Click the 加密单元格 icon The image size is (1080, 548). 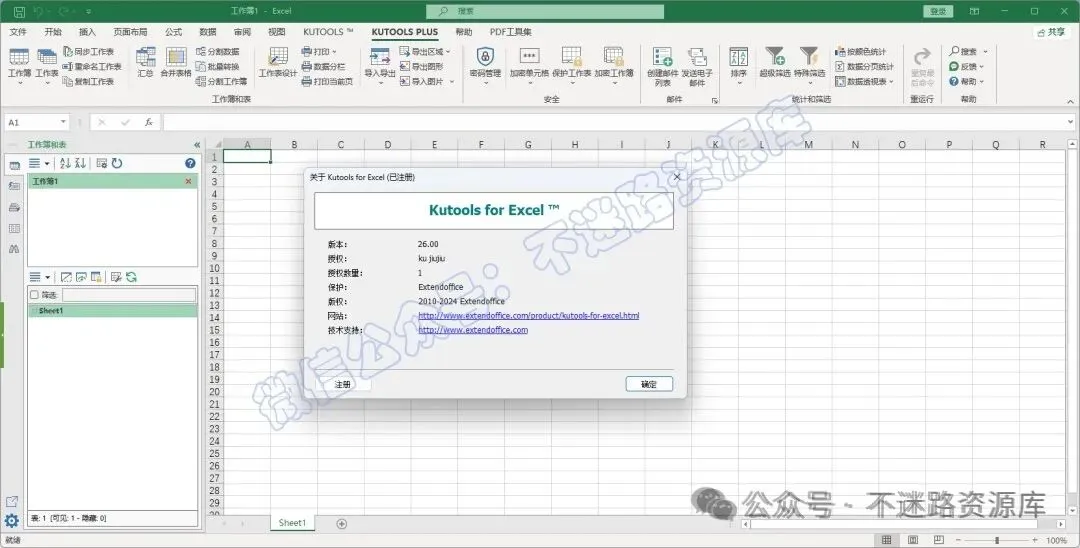(x=529, y=56)
